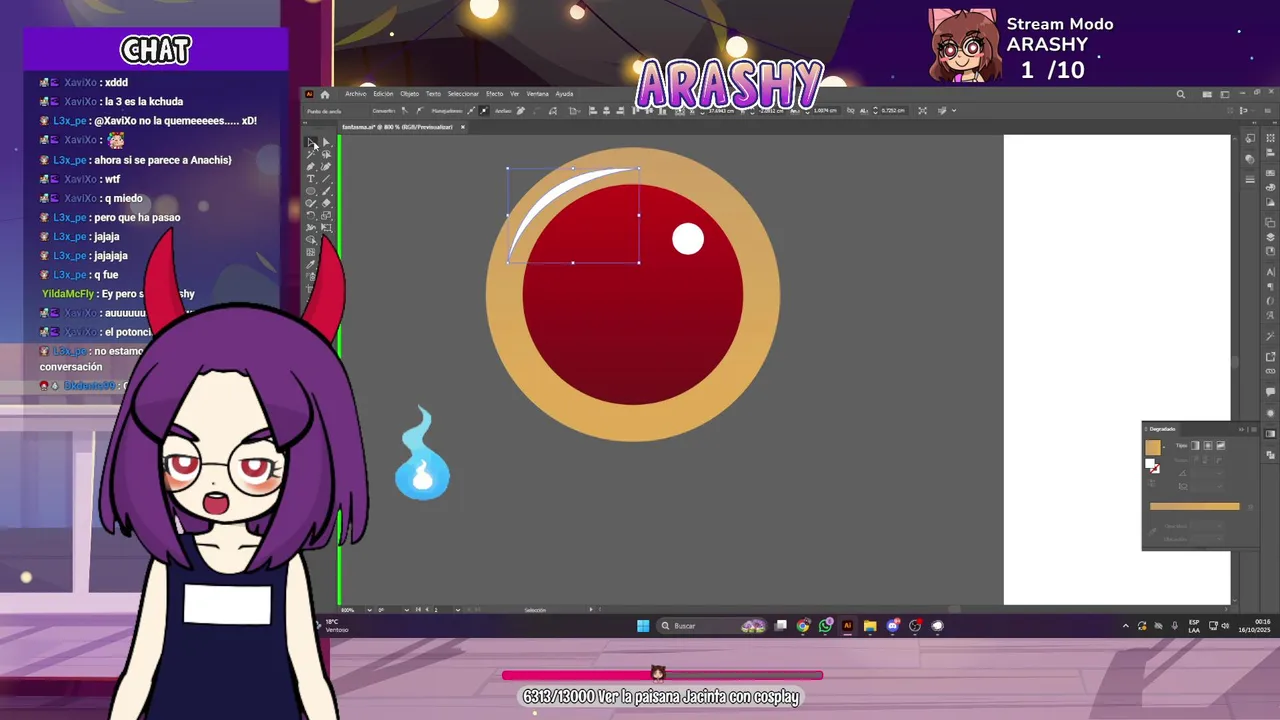Screen dimensions: 1280x720
Task: Toggle convert anchor to corner point
Action: coord(405,111)
